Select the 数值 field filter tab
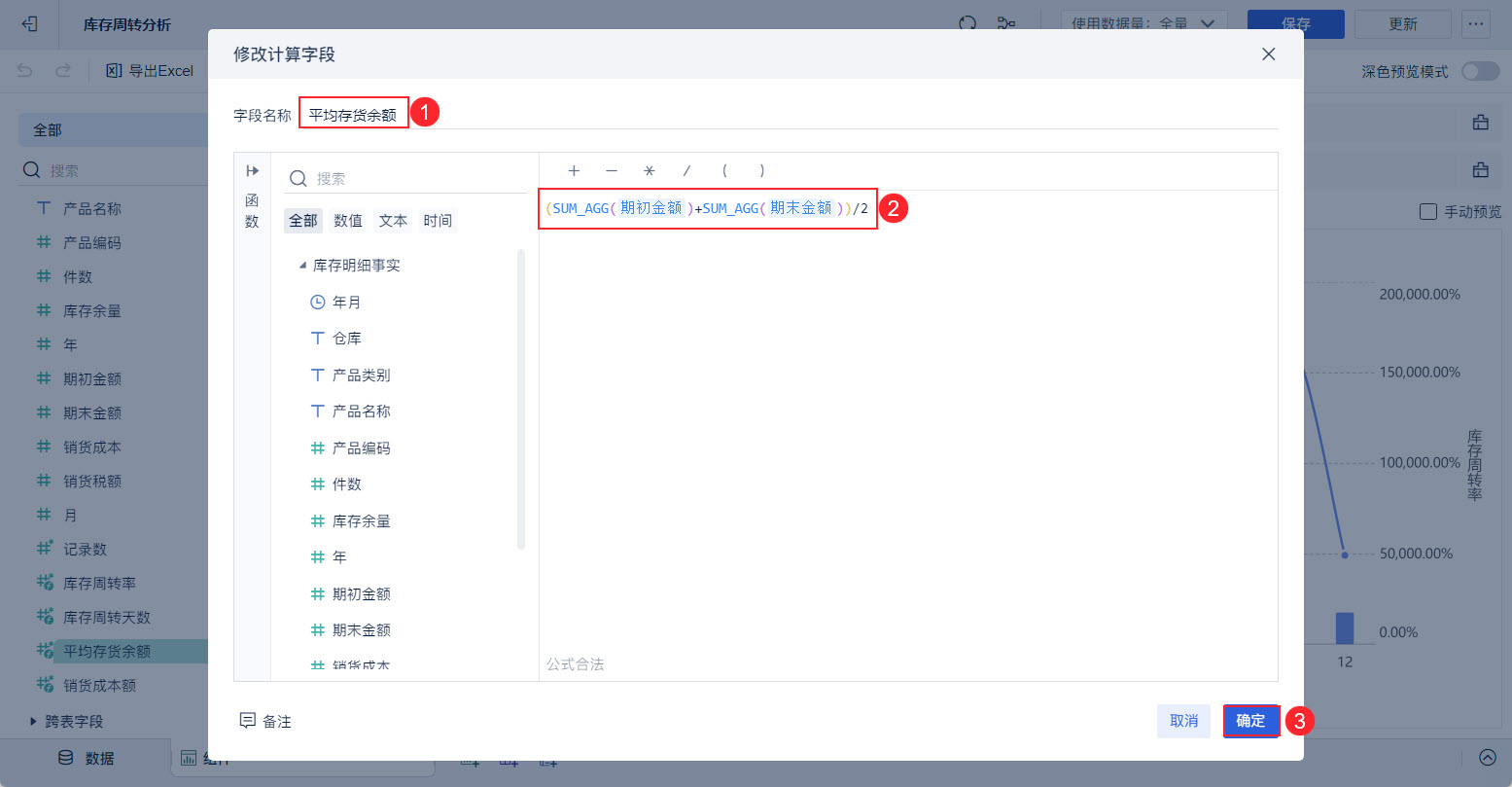Image resolution: width=1512 pixels, height=787 pixels. (x=348, y=221)
